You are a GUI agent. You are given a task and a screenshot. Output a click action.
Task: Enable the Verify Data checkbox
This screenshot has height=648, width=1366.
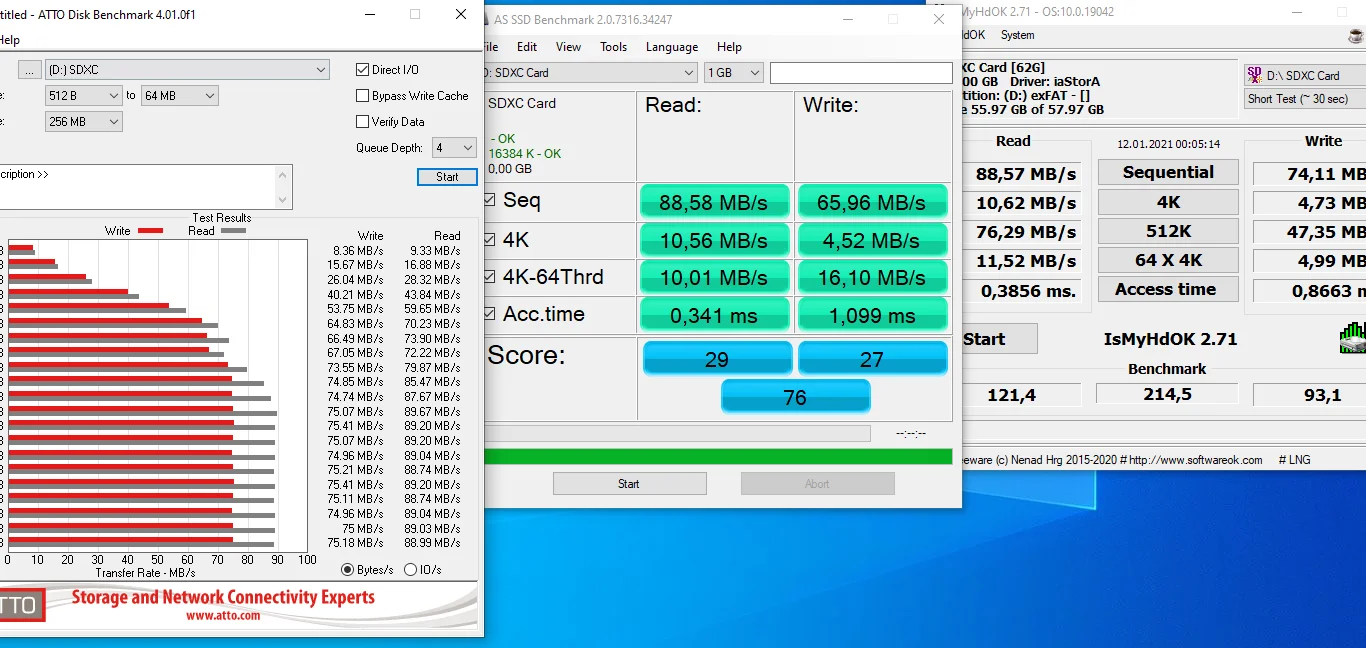tap(363, 122)
